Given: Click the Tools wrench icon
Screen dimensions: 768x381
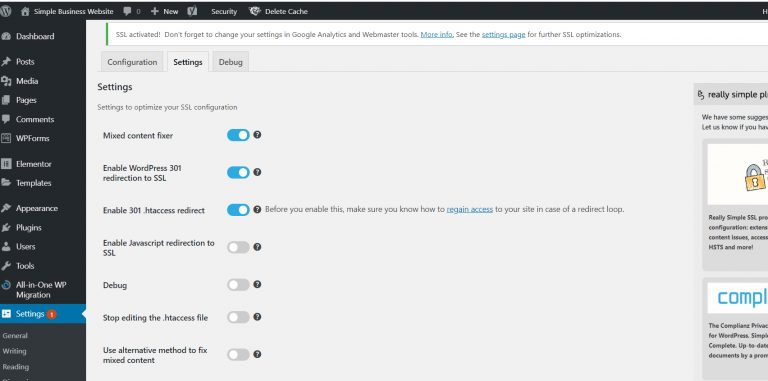Looking at the screenshot, I should [x=6, y=266].
